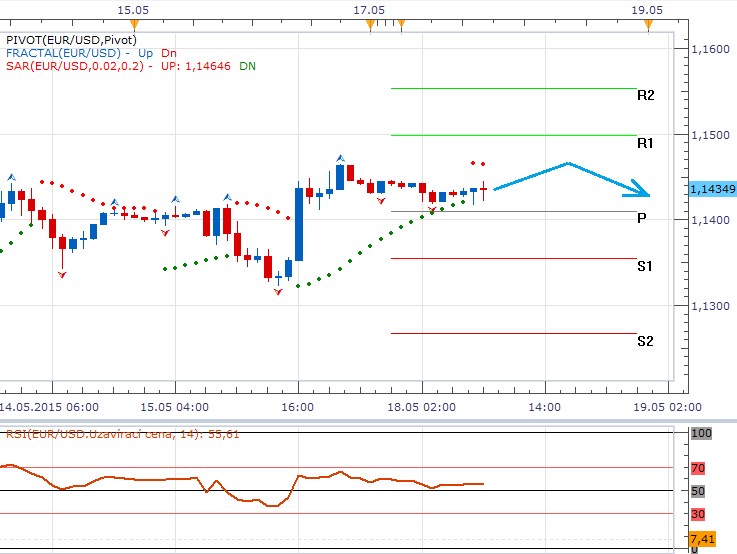This screenshot has height=554, width=737.
Task: Click the R2 resistance level label
Action: (645, 96)
